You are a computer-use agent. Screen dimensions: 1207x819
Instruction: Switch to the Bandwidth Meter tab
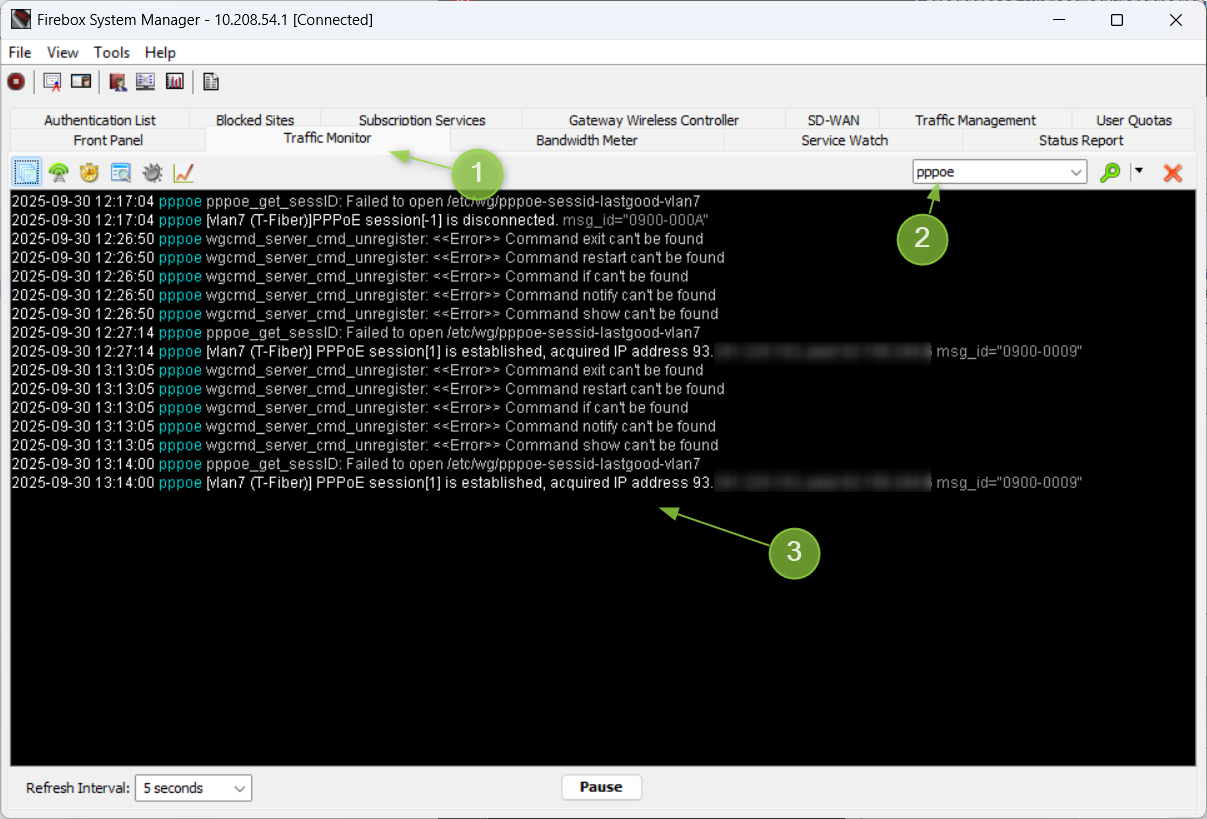coord(586,140)
